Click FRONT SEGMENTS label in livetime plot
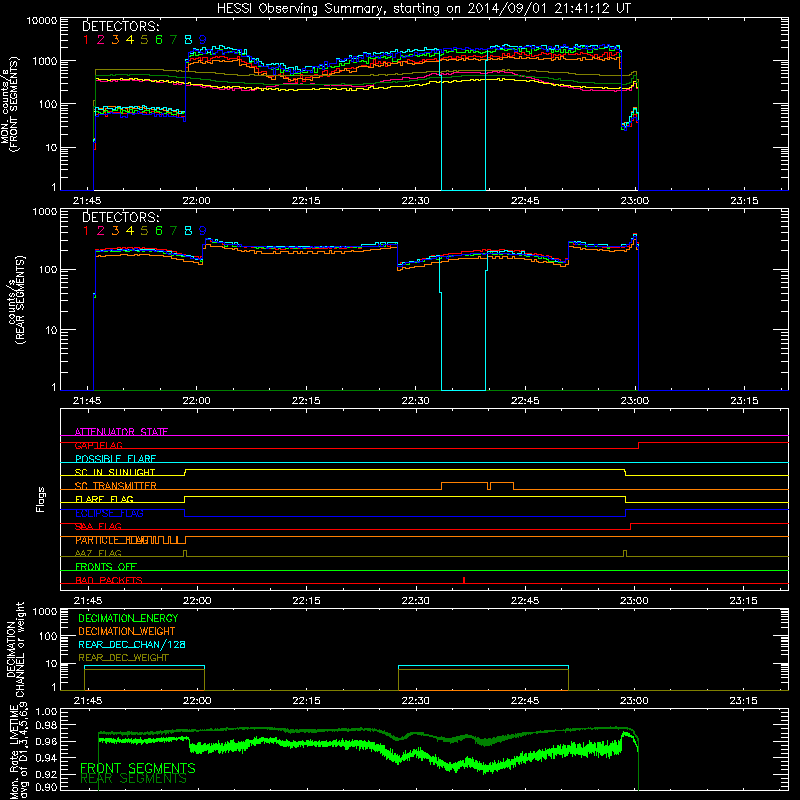This screenshot has height=800, width=800. [138, 768]
